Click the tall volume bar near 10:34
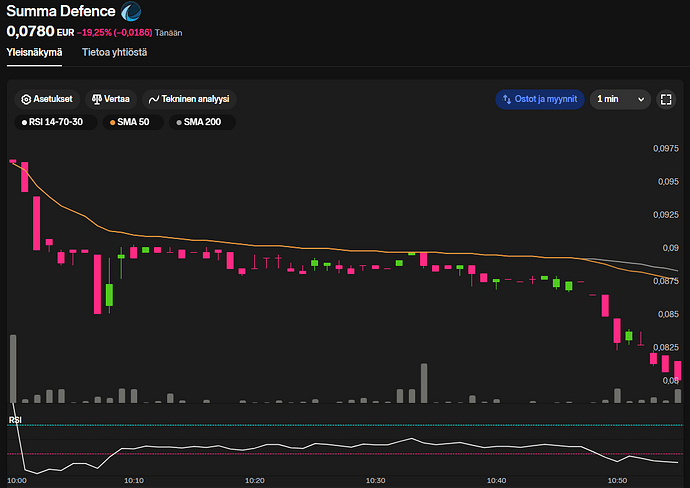The height and width of the screenshot is (488, 690). click(424, 383)
